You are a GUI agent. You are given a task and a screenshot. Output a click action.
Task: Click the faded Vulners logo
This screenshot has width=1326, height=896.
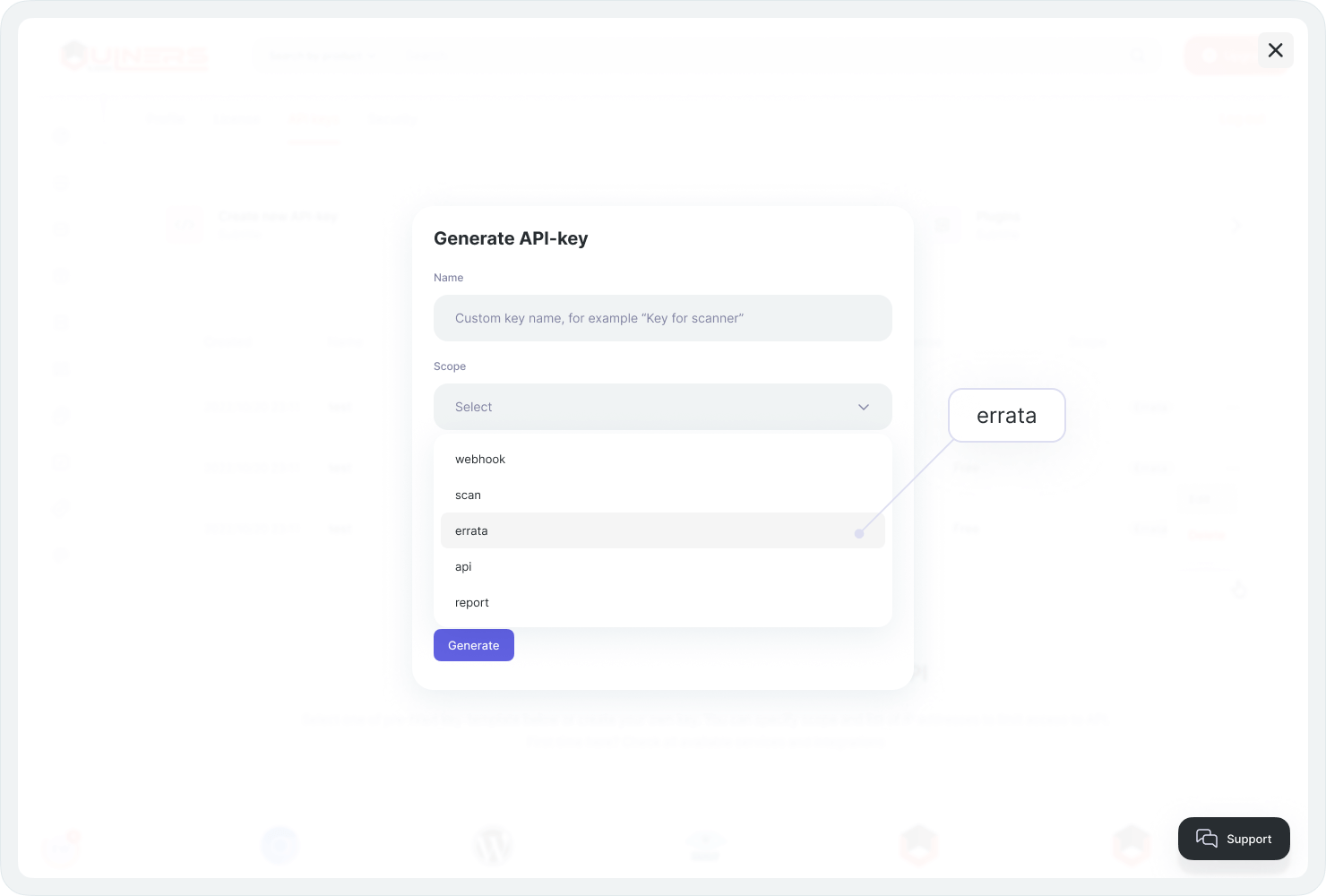pos(134,56)
